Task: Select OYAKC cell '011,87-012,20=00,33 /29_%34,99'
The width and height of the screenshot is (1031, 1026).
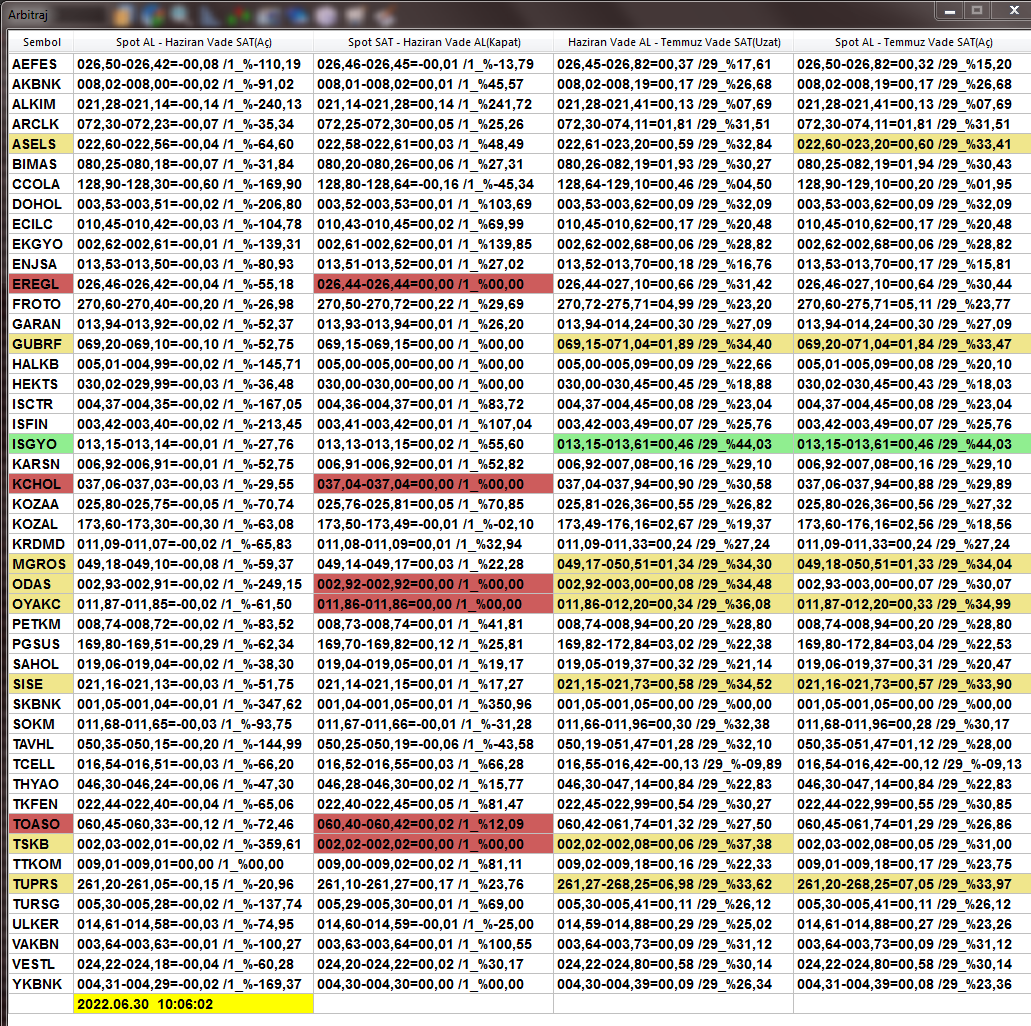Action: (x=913, y=604)
